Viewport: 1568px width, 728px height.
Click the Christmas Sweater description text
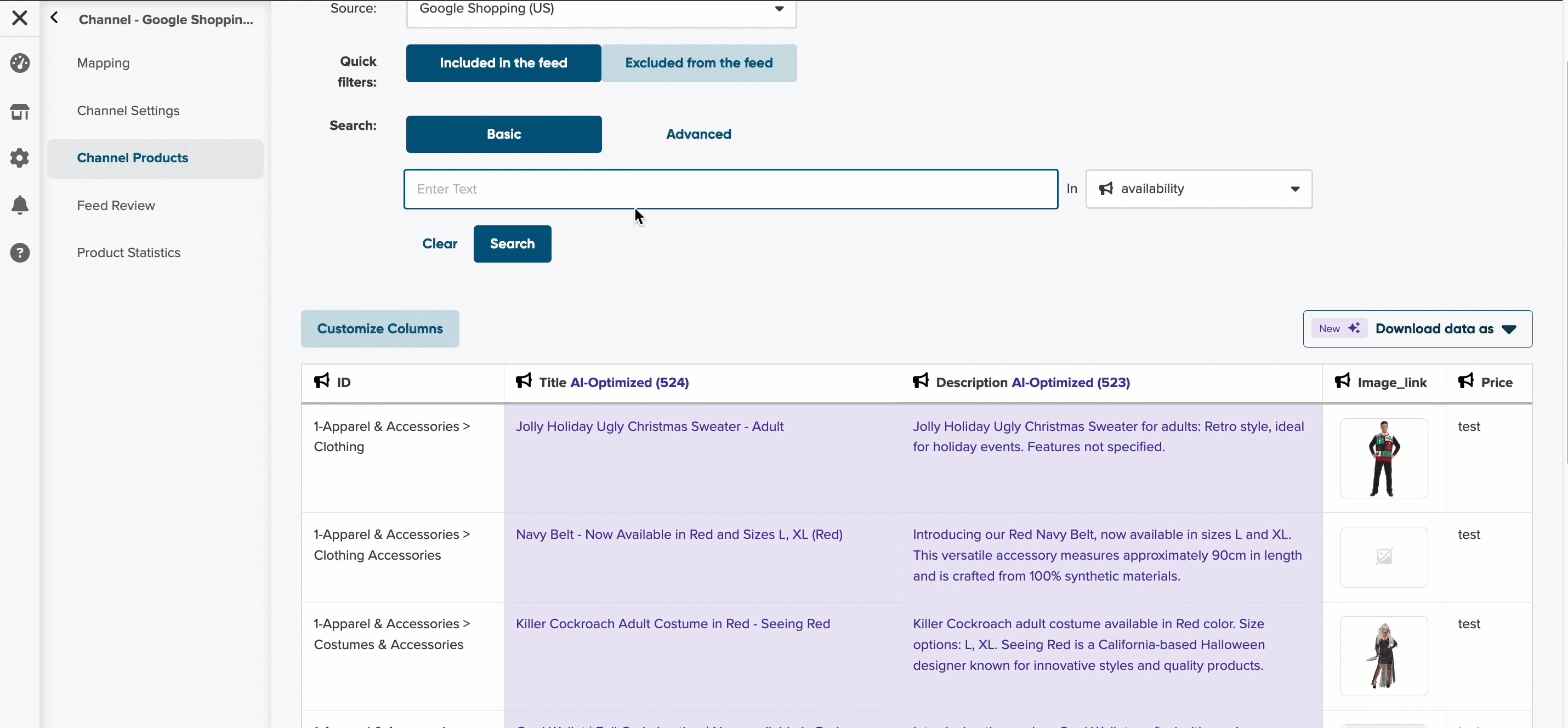tap(1109, 436)
